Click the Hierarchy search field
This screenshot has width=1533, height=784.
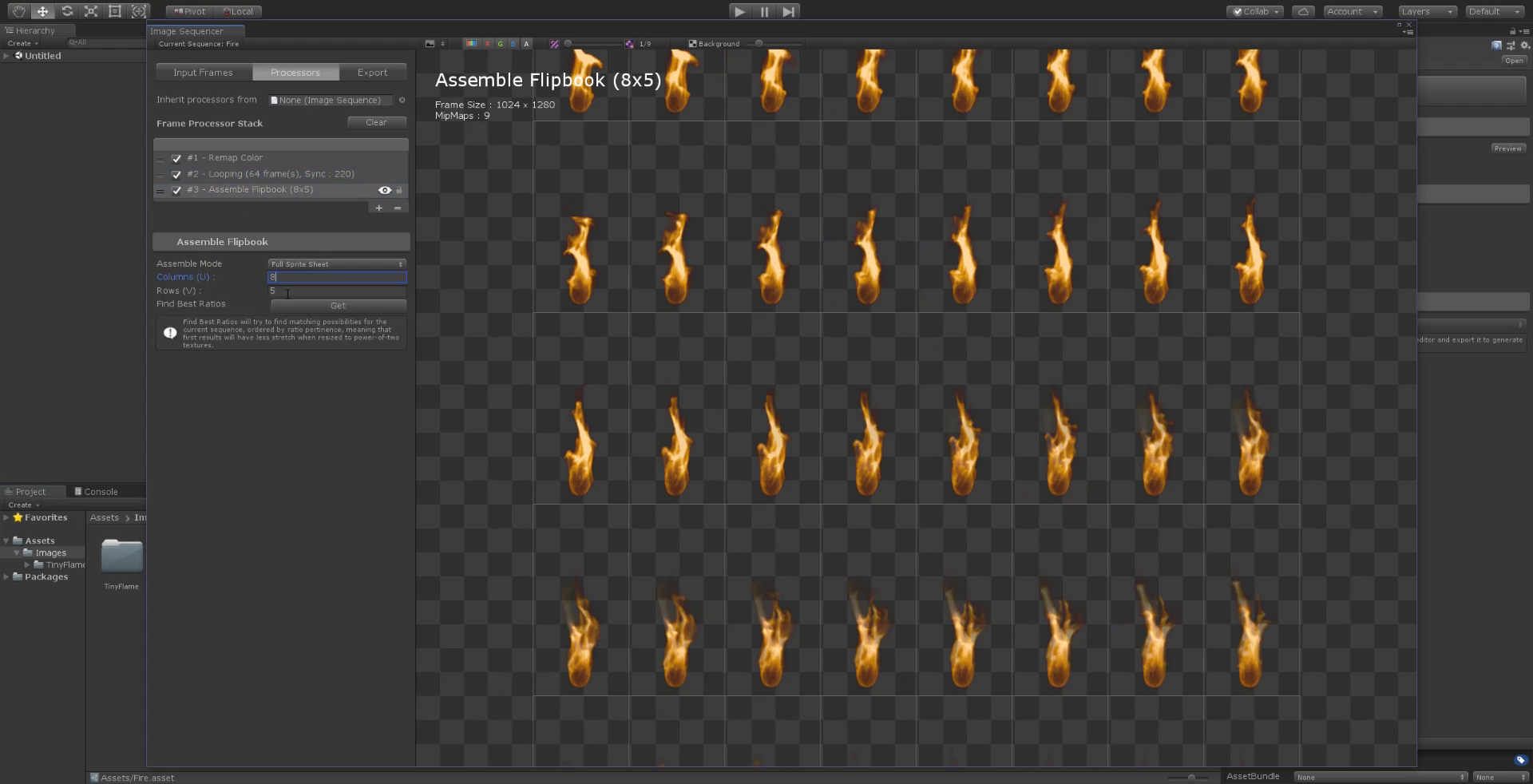click(x=104, y=42)
